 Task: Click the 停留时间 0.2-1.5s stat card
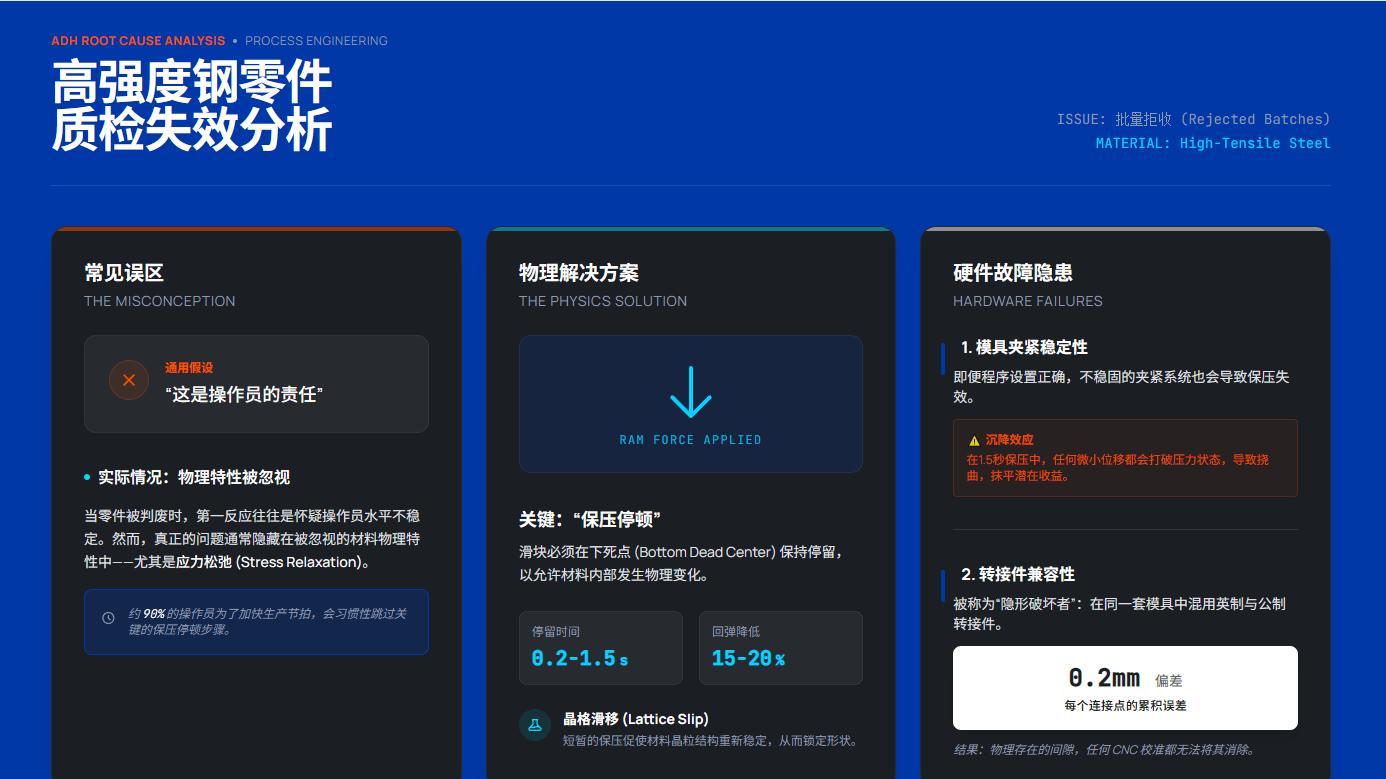click(600, 647)
